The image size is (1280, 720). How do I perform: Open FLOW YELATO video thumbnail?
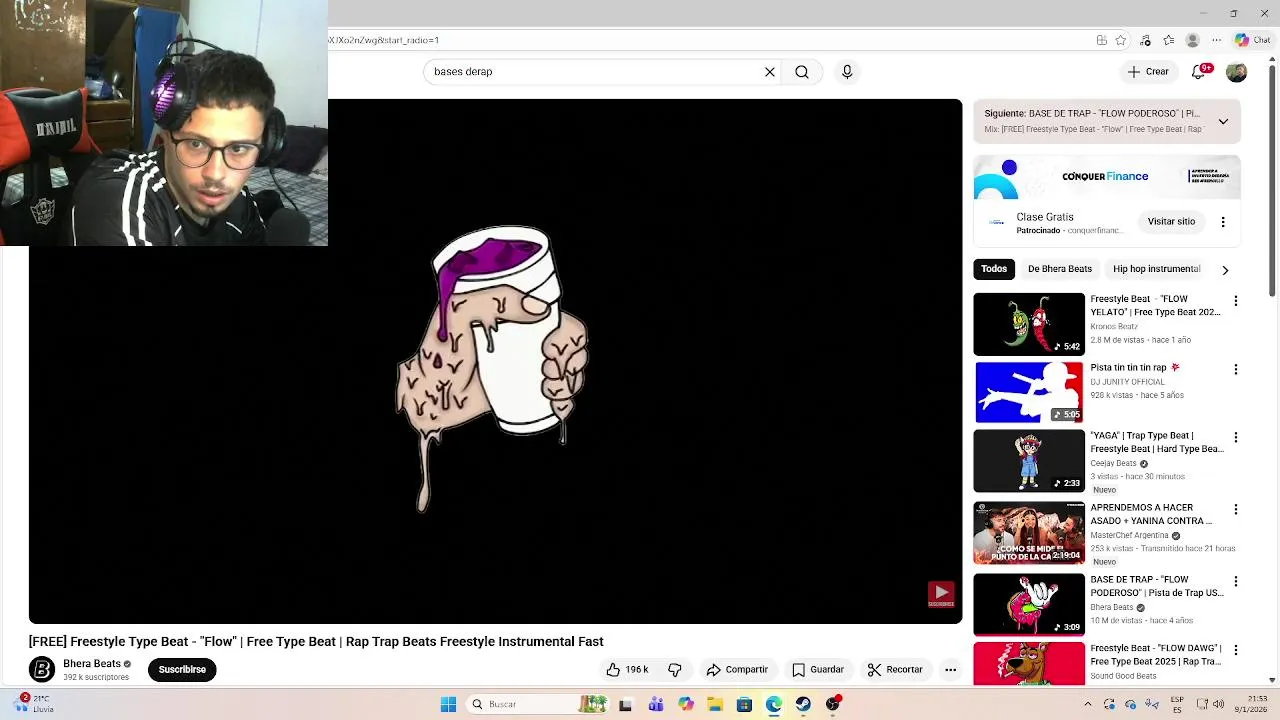(x=1029, y=324)
